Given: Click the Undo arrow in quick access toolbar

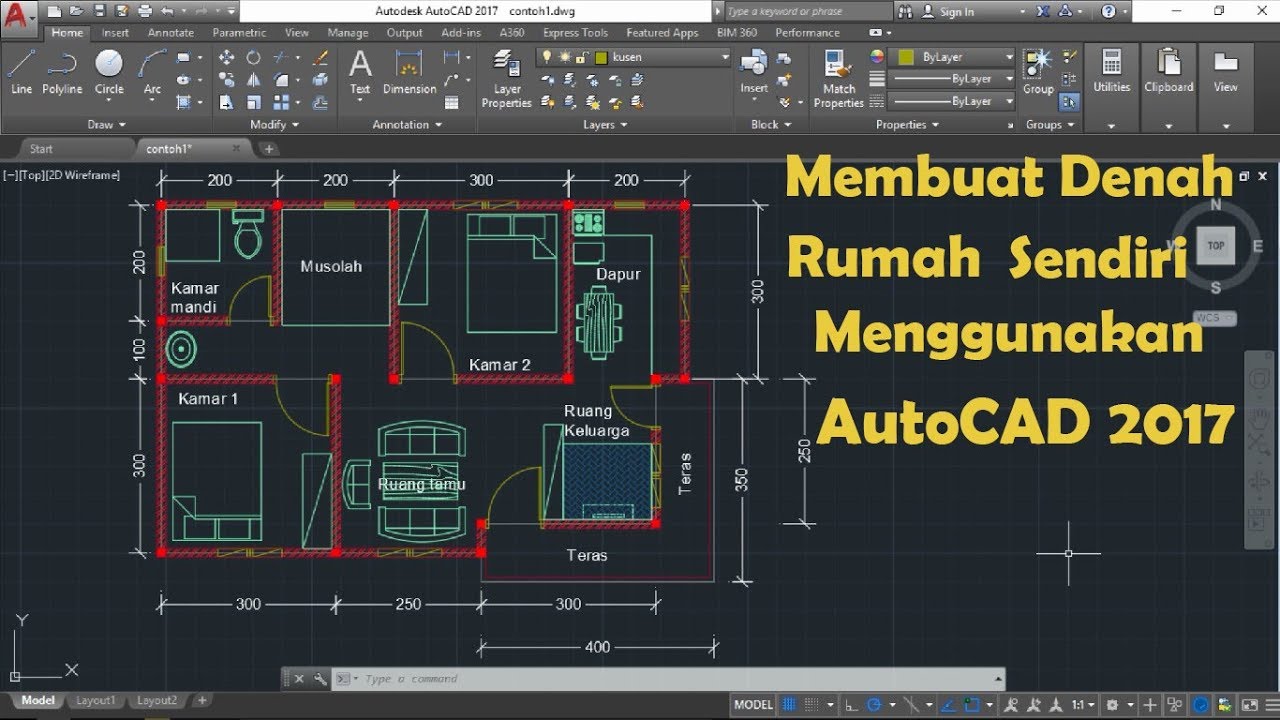Looking at the screenshot, I should [x=168, y=11].
